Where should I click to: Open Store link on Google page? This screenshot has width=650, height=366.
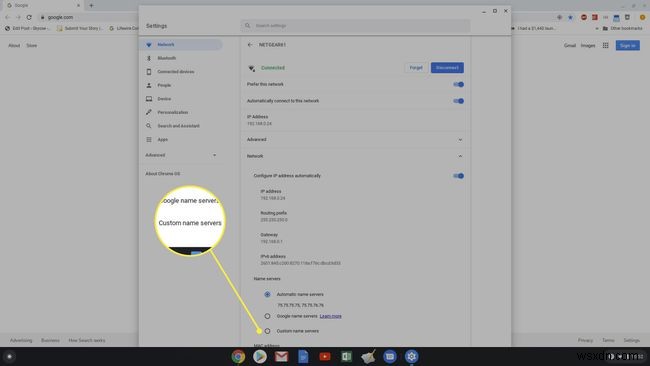32,46
